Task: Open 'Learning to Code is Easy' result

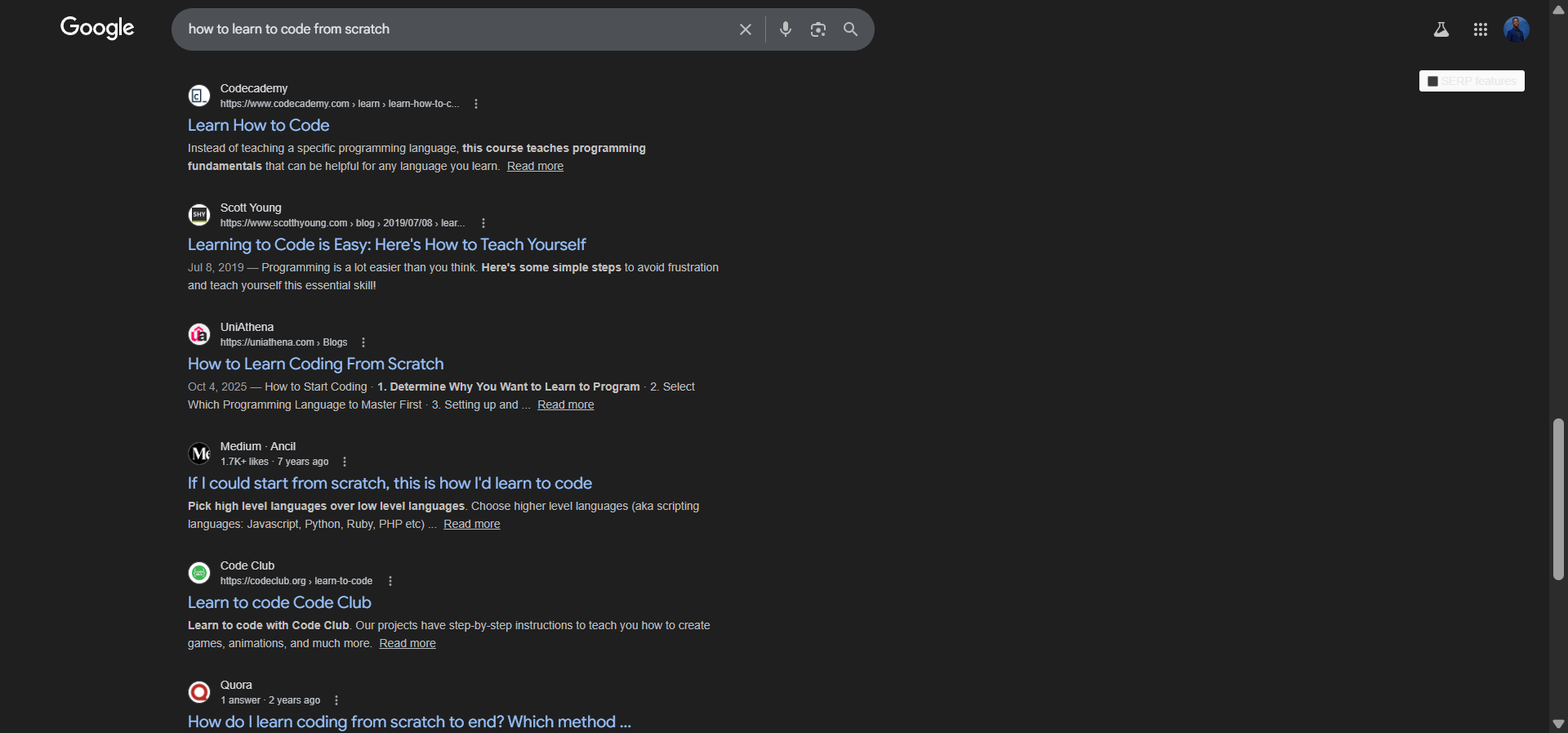Action: (x=386, y=244)
